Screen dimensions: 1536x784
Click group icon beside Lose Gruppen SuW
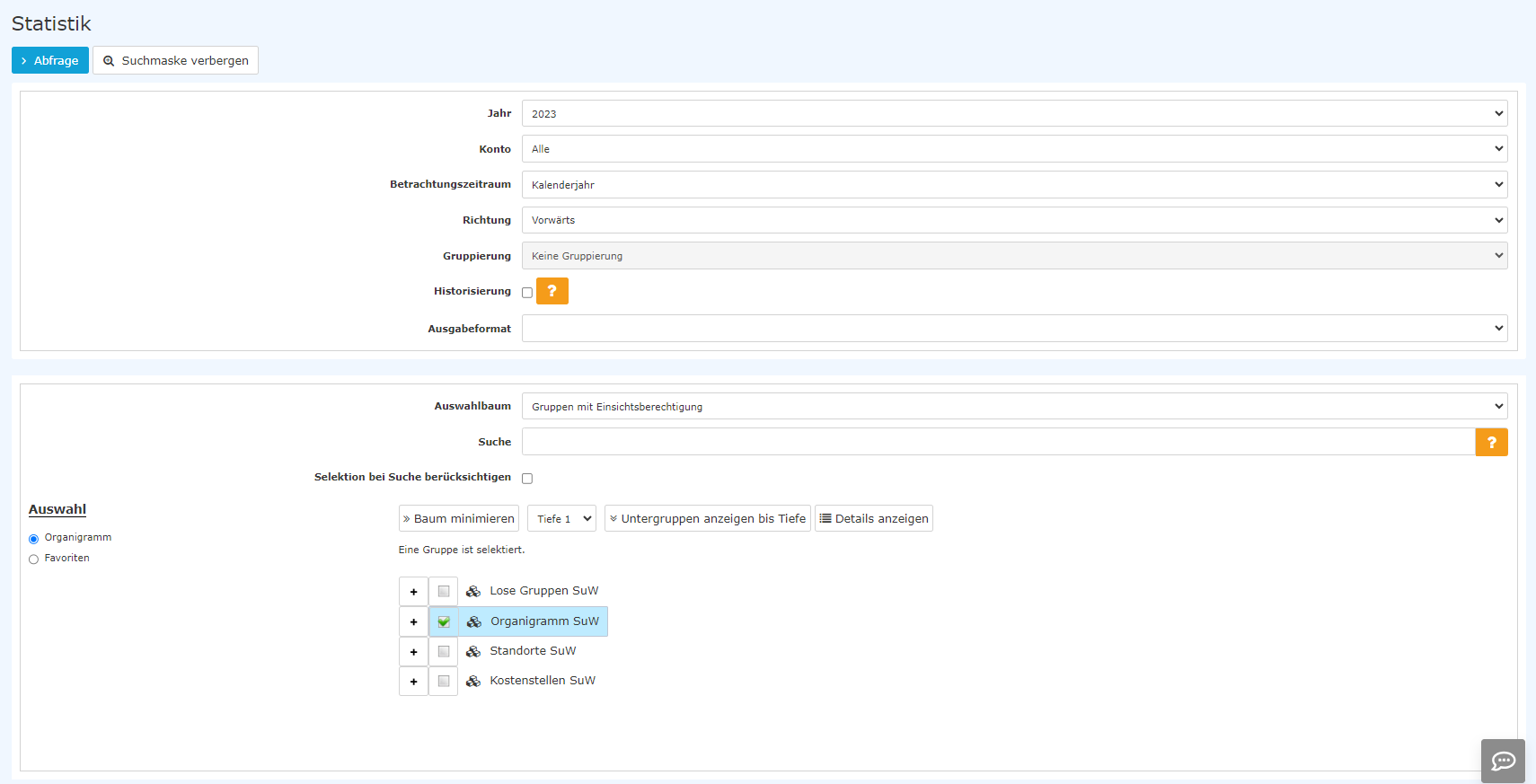click(x=473, y=591)
